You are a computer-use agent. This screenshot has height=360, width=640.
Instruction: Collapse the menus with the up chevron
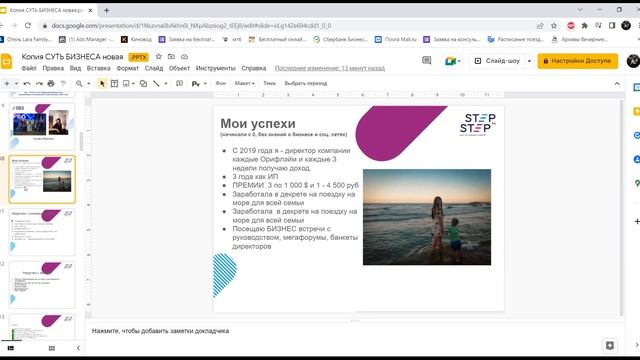tap(617, 83)
